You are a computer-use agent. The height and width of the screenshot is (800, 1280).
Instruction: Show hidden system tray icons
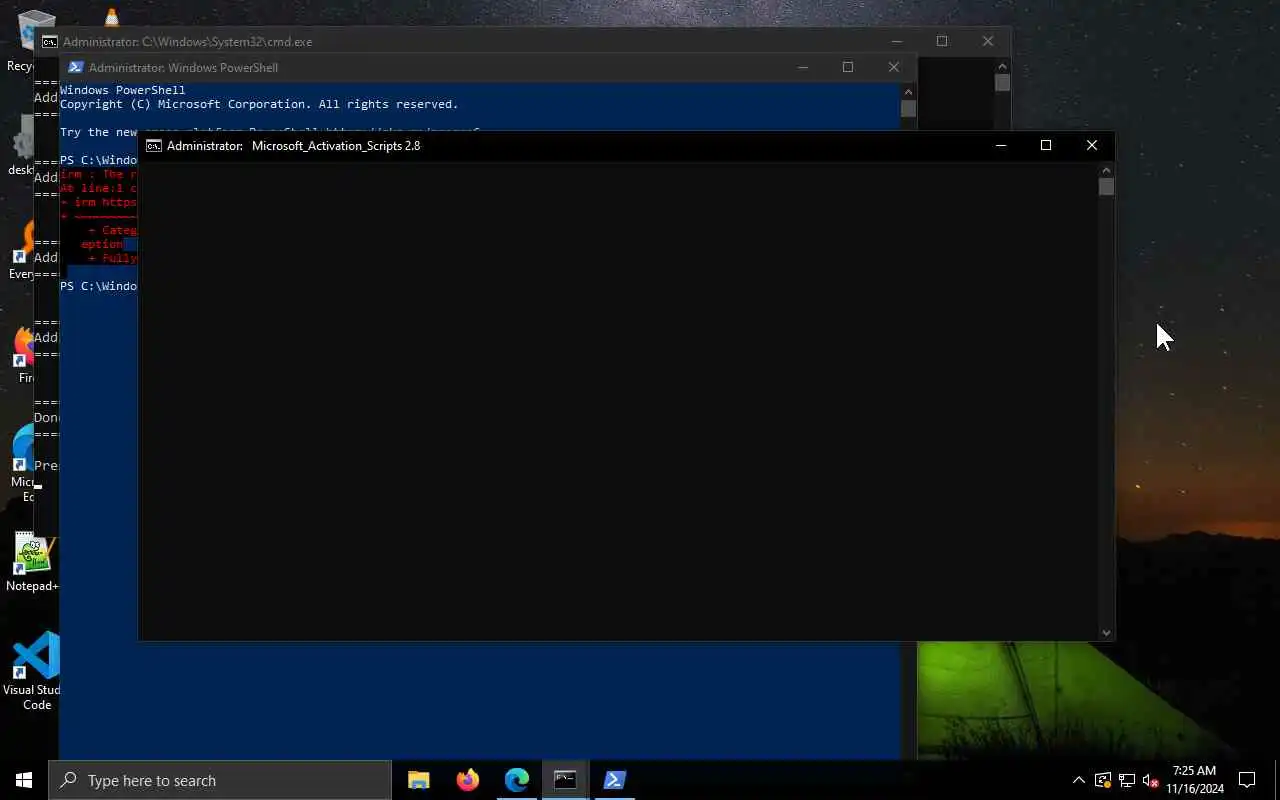pos(1079,780)
